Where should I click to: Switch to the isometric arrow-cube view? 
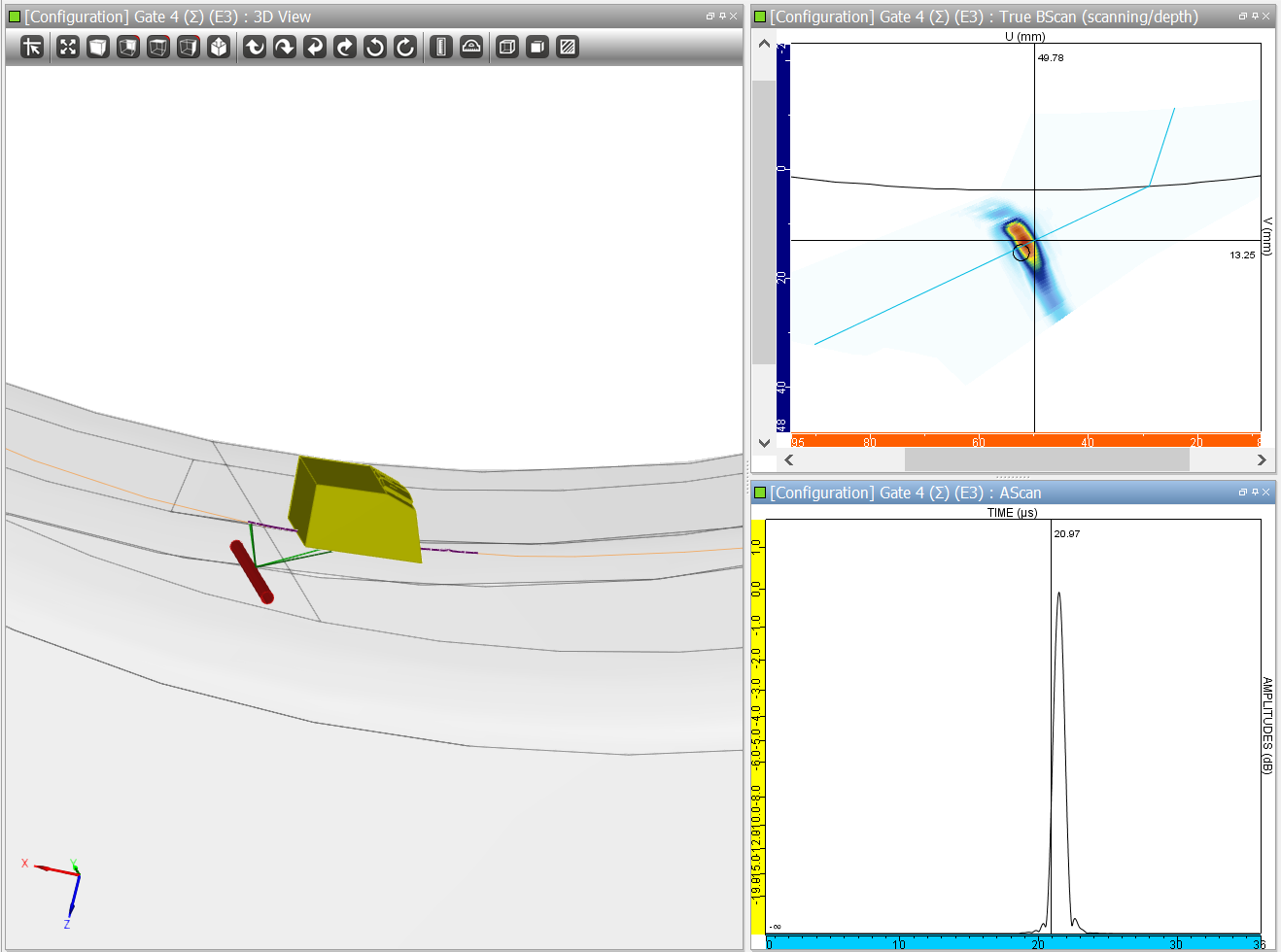[219, 47]
